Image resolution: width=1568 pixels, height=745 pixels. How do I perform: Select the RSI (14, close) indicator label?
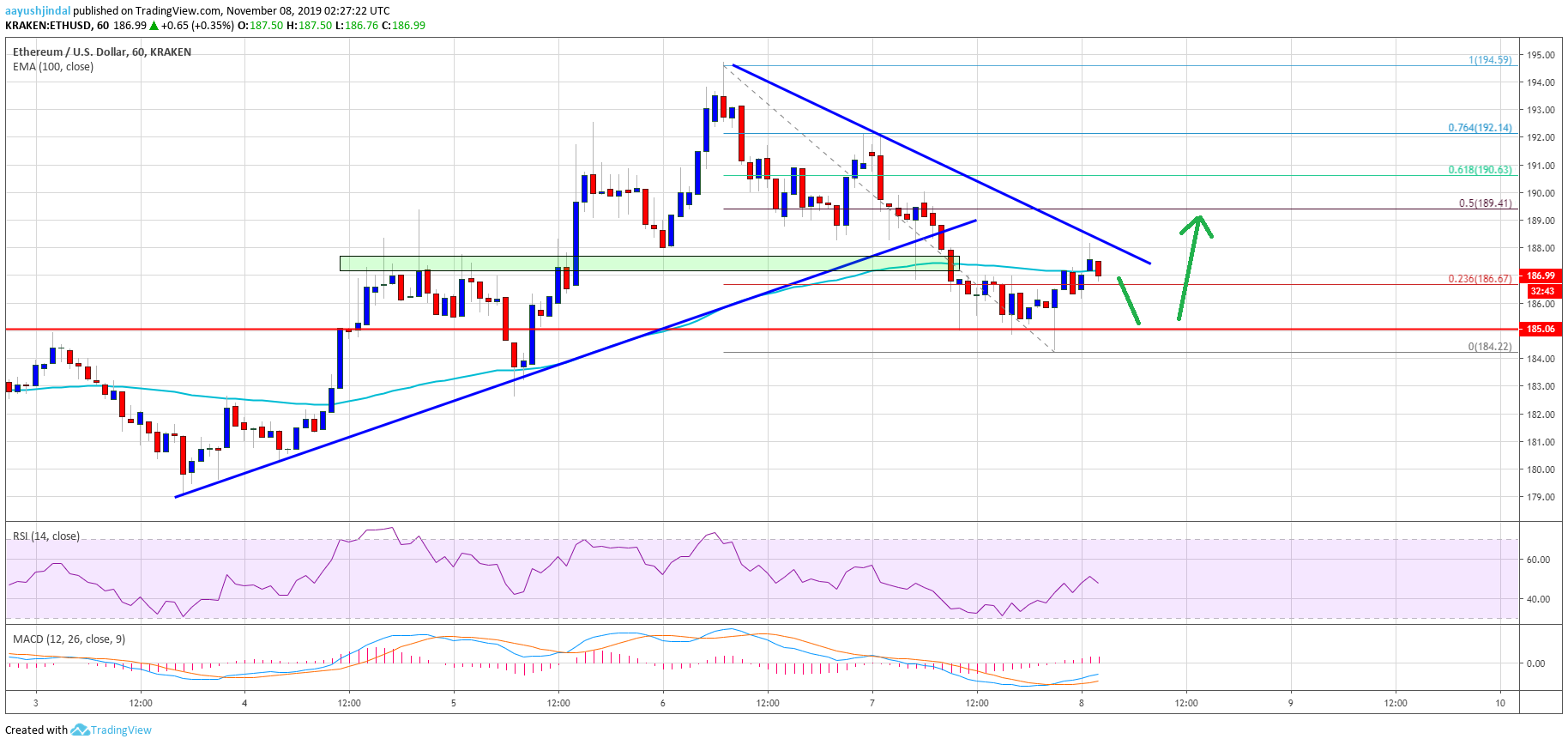46,536
